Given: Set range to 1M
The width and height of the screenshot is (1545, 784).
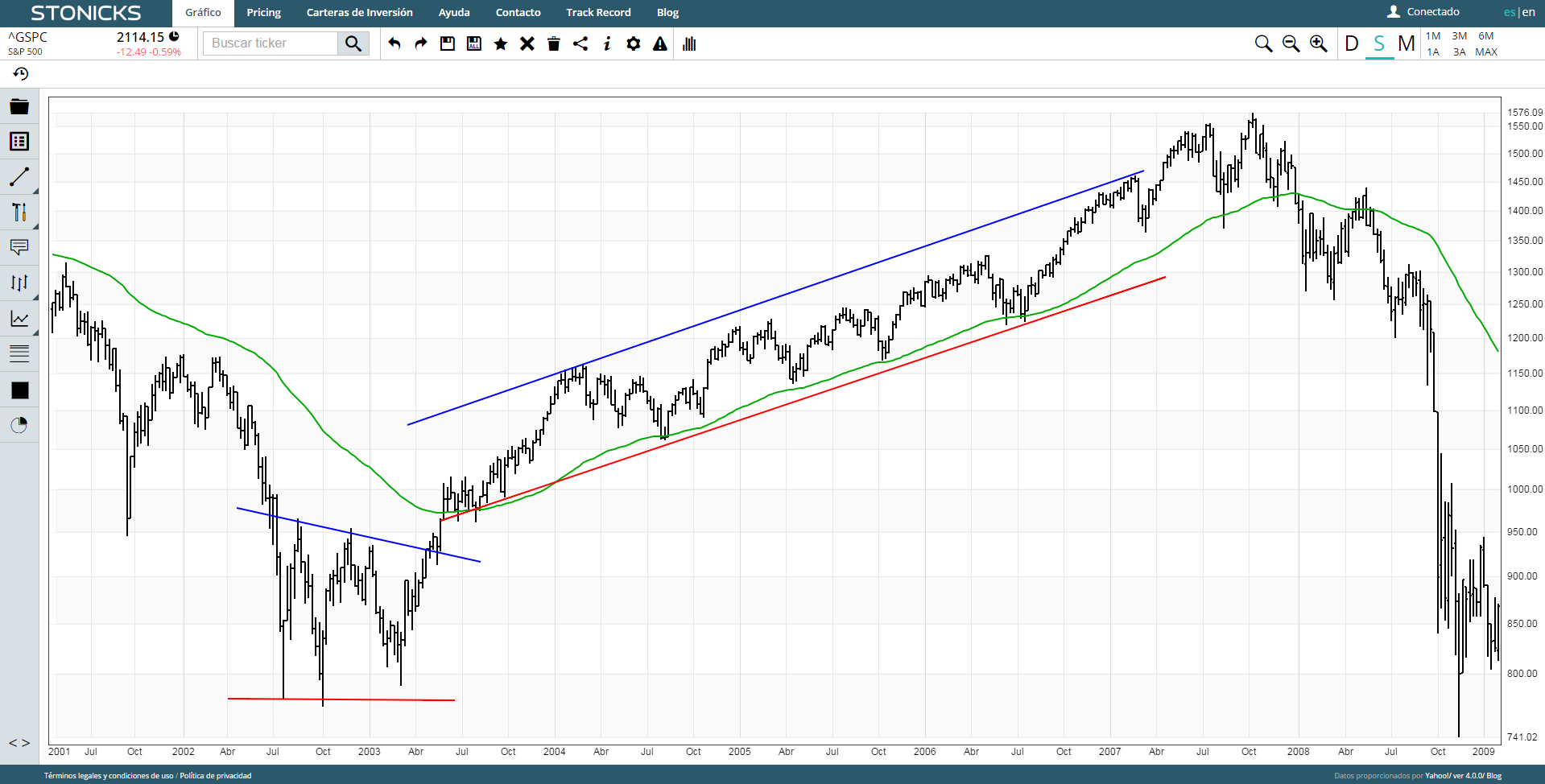Looking at the screenshot, I should click(1433, 36).
